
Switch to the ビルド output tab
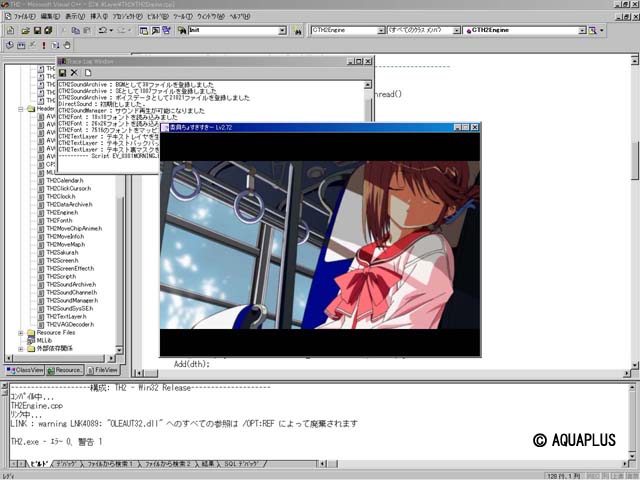(x=39, y=464)
